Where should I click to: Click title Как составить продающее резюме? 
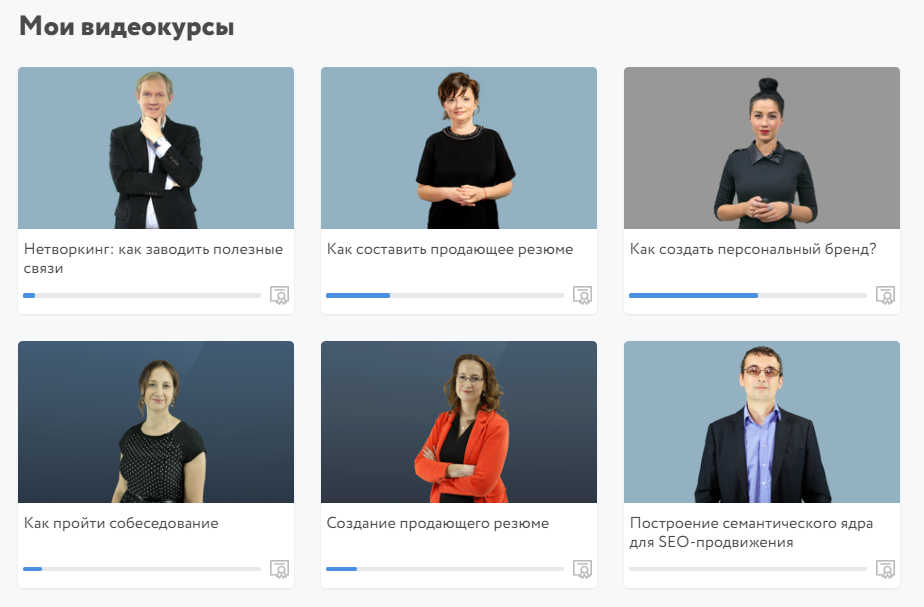(450, 249)
